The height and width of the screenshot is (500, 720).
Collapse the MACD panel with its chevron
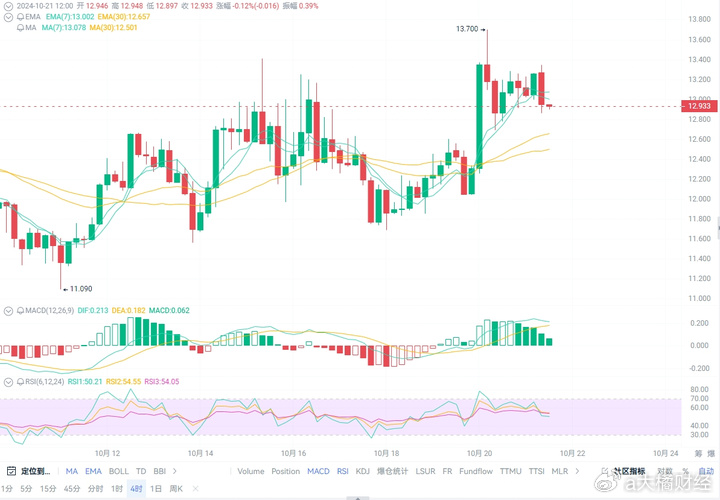click(x=8, y=311)
